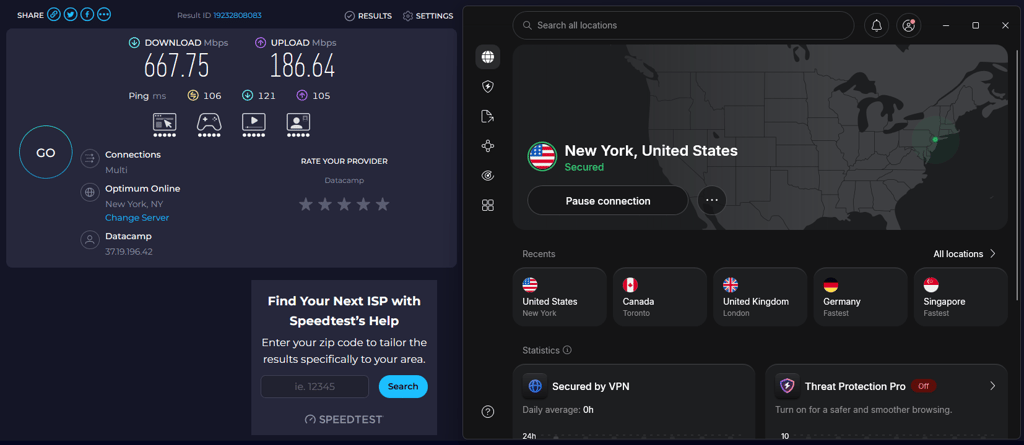Click the download speed 667.75 value
Viewport: 1024px width, 445px height.
click(x=177, y=66)
